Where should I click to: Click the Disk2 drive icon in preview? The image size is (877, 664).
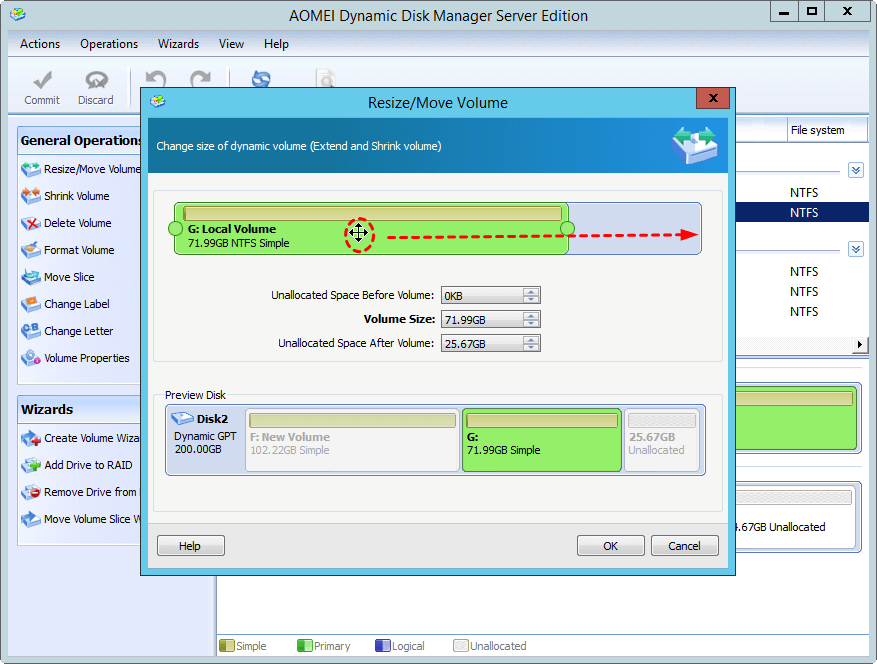click(x=182, y=418)
